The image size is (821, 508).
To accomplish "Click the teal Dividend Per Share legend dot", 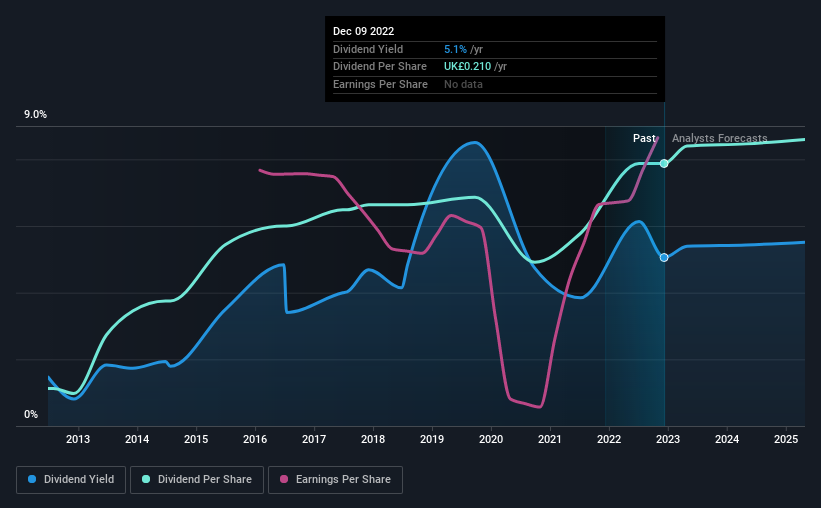I will pos(146,479).
